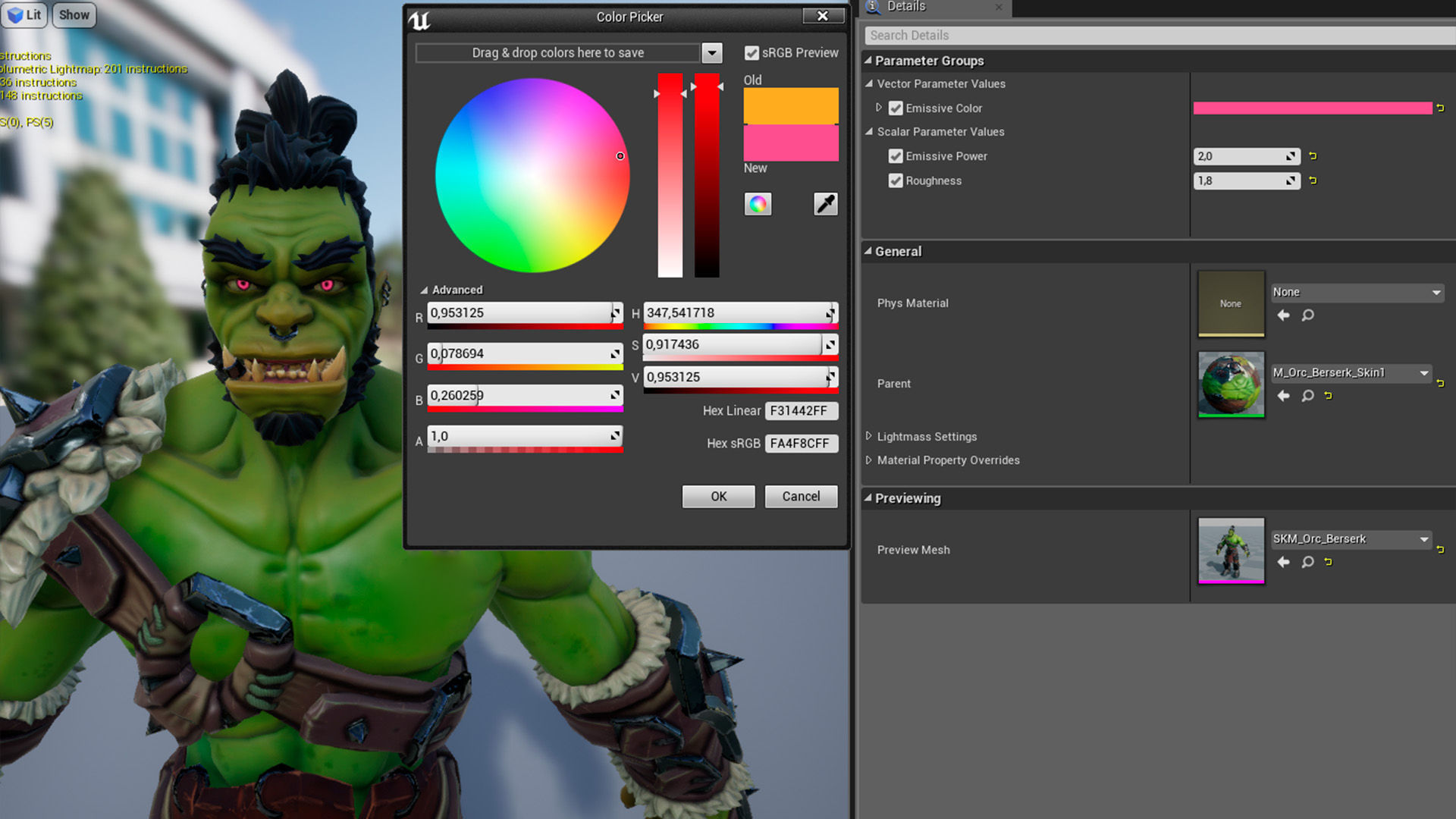This screenshot has height=819, width=1456.
Task: Open the Show viewport menu
Action: pos(74,14)
